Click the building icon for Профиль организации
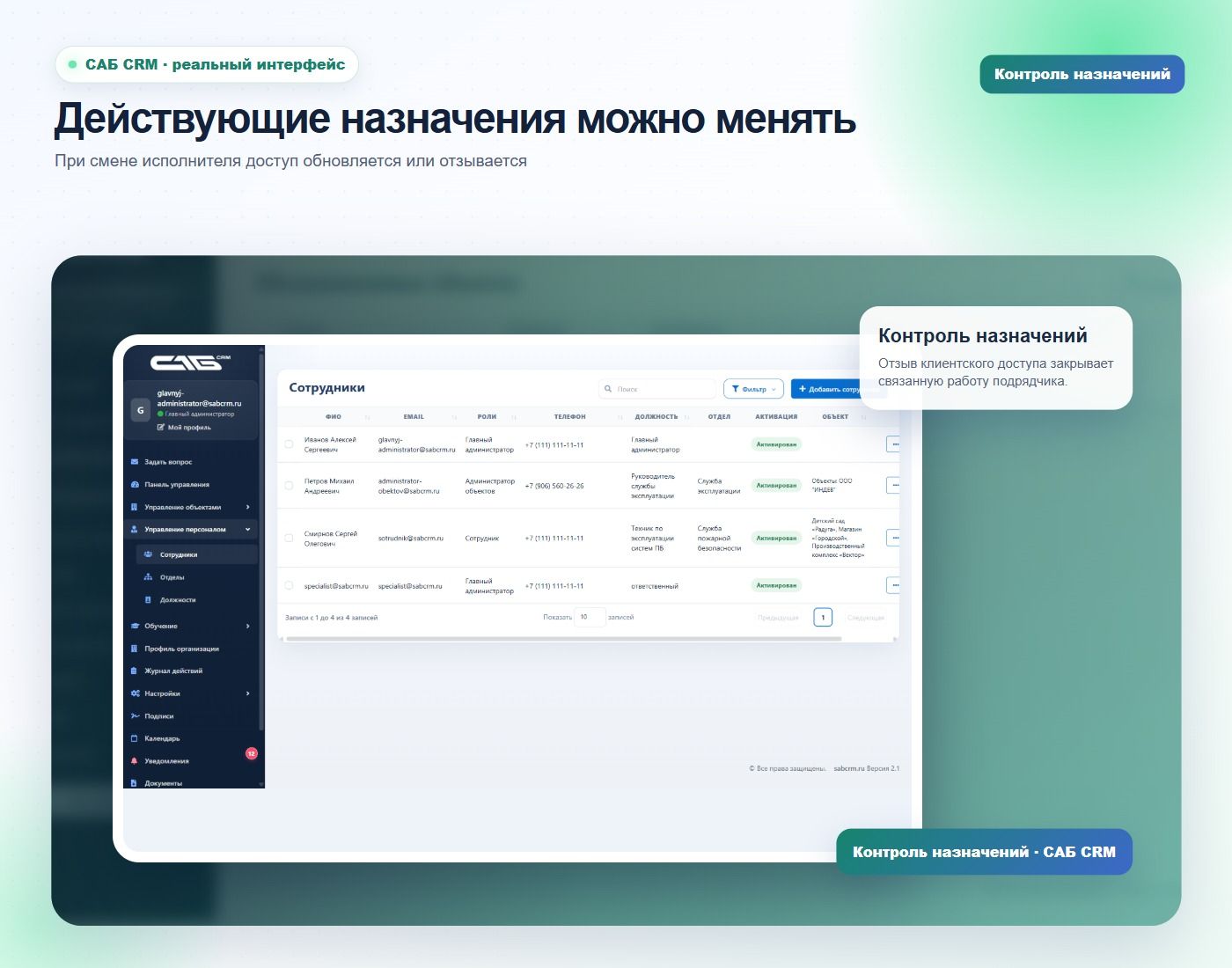Viewport: 1232px width, 968px height. click(135, 649)
